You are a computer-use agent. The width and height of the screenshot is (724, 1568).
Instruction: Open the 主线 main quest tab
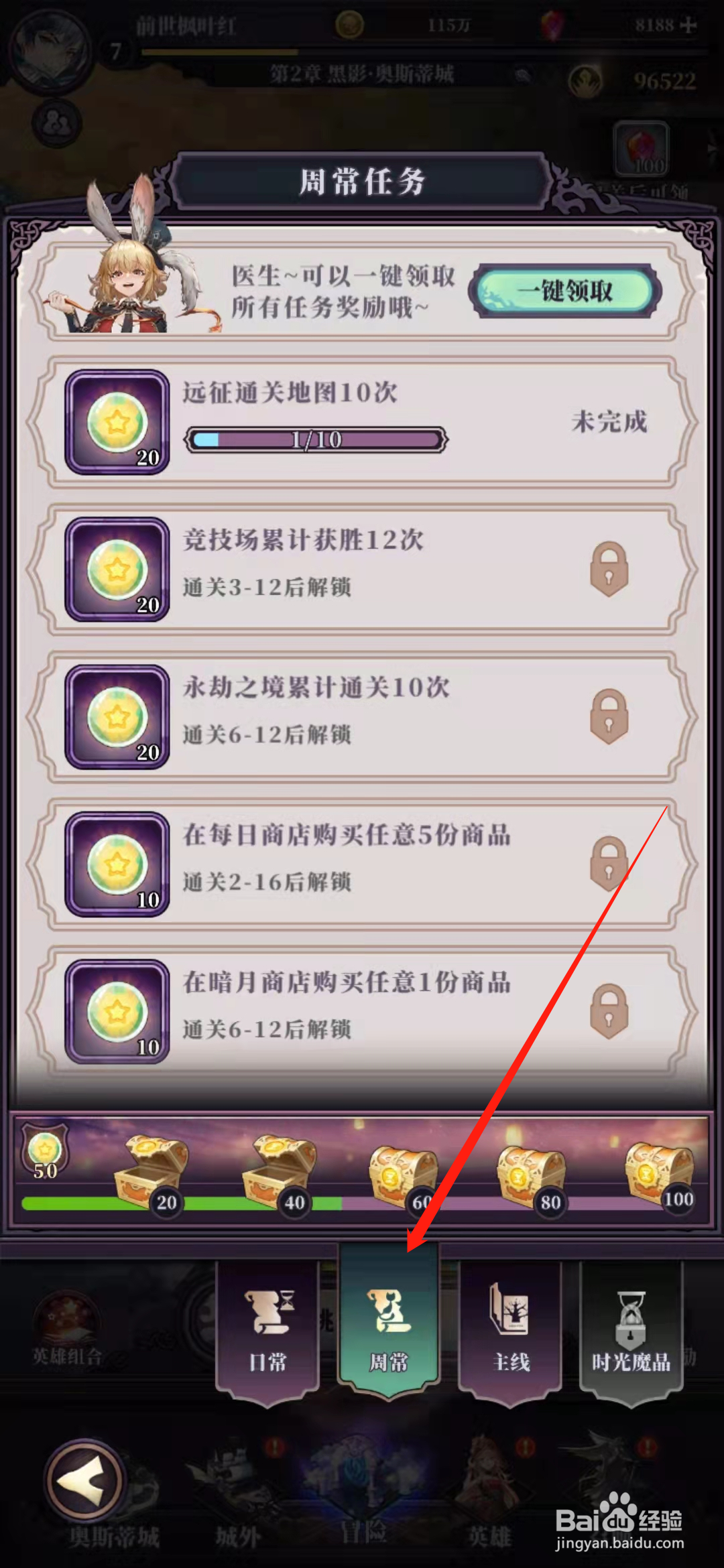point(510,1330)
